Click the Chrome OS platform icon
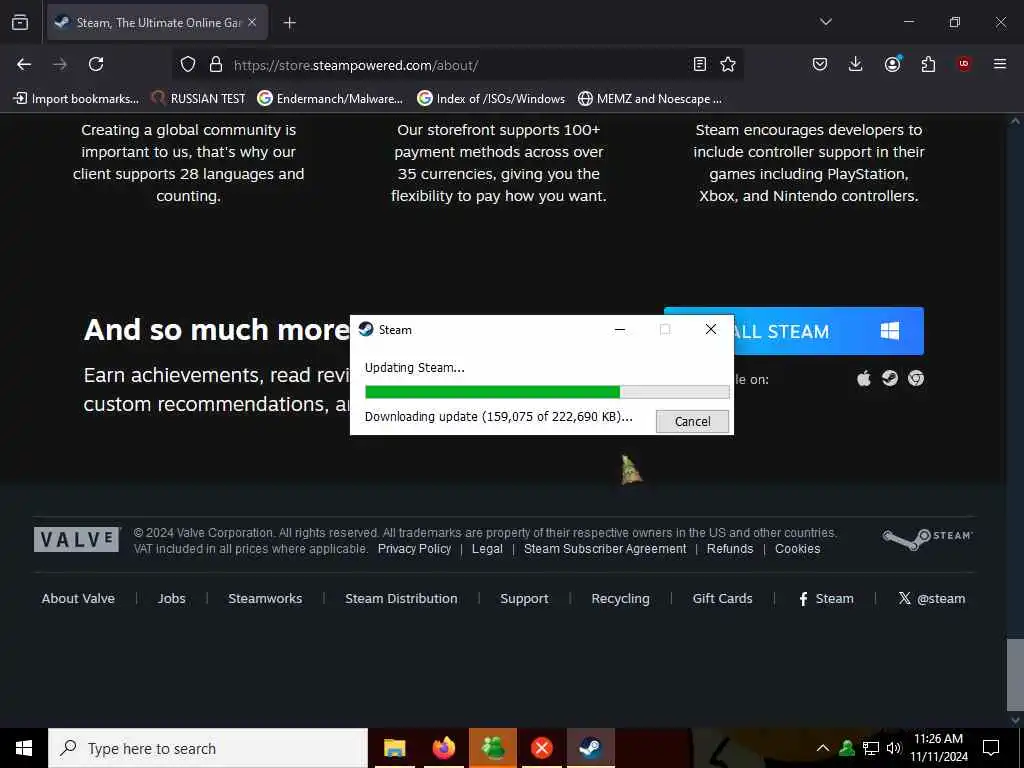1024x768 pixels. click(x=916, y=378)
